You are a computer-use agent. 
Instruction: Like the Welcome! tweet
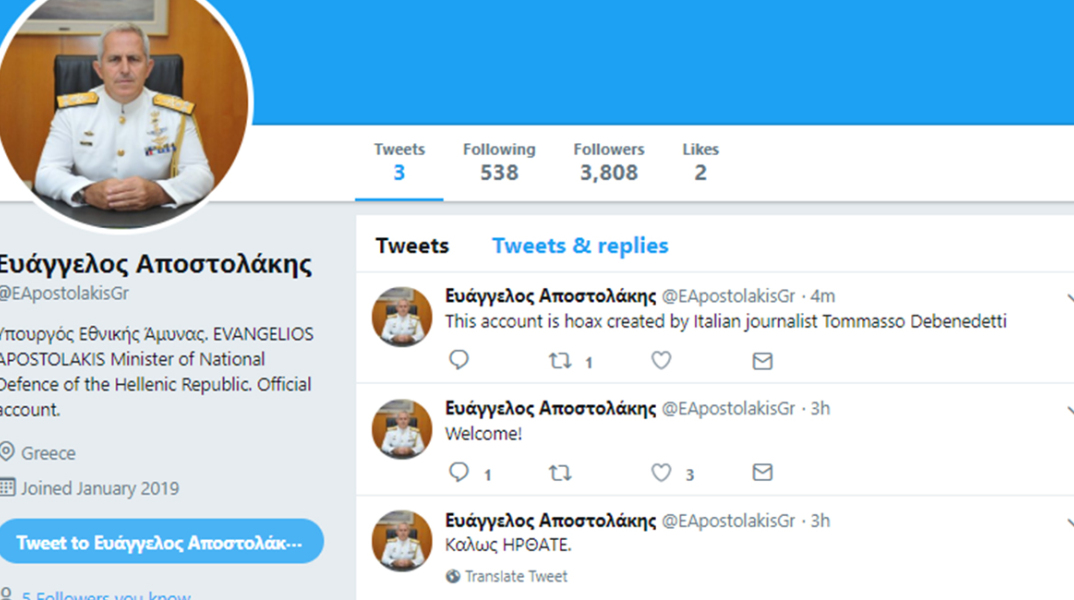[x=660, y=472]
